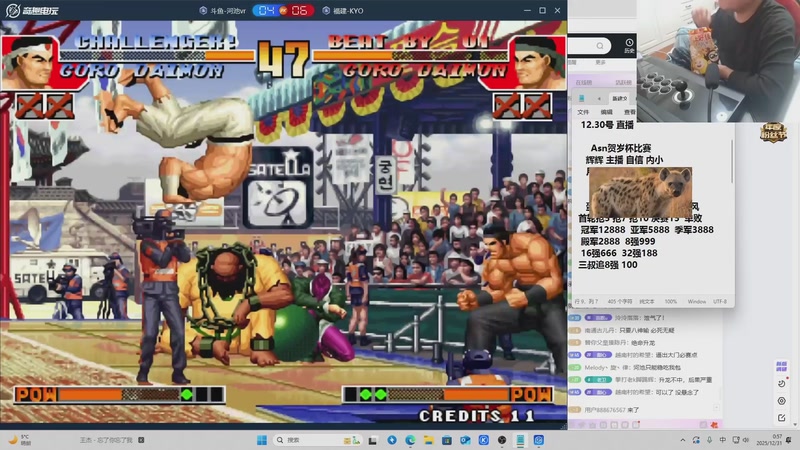800x450 pixels.
Task: Click the Notepad vertical scrollbar
Action: pyautogui.click(x=732, y=161)
